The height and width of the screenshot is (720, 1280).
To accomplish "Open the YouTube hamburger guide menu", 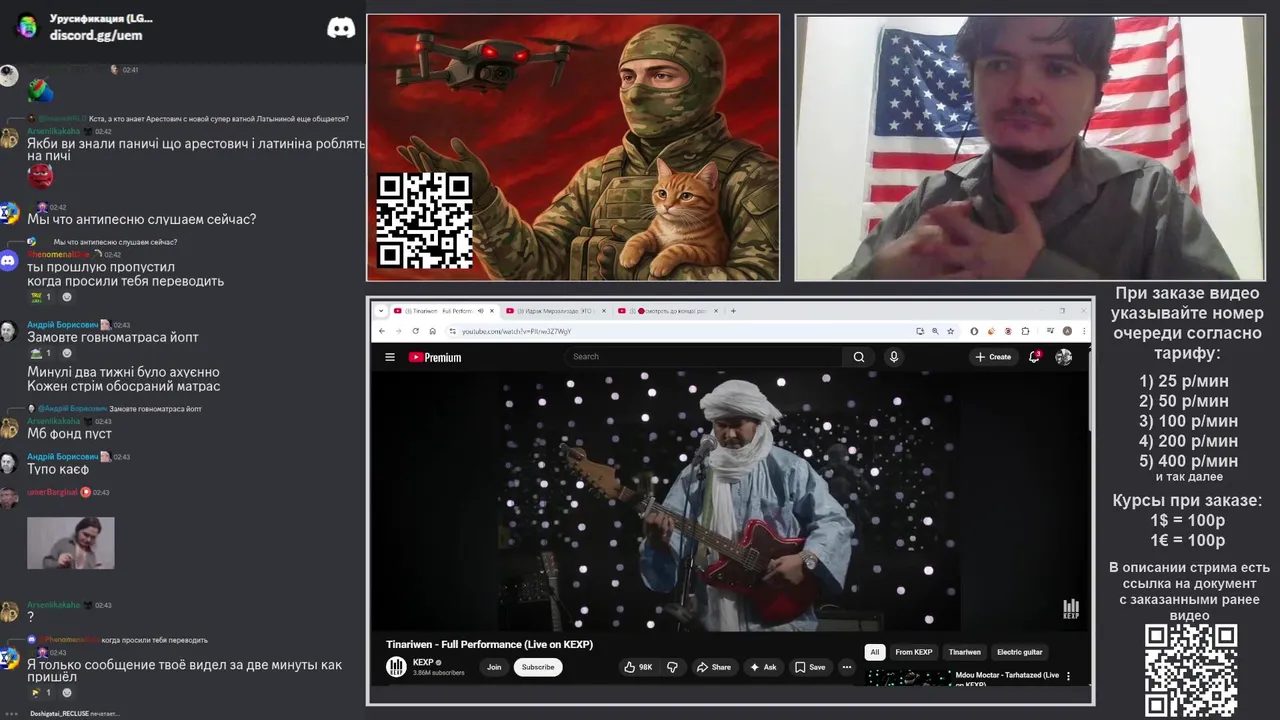I will [390, 357].
